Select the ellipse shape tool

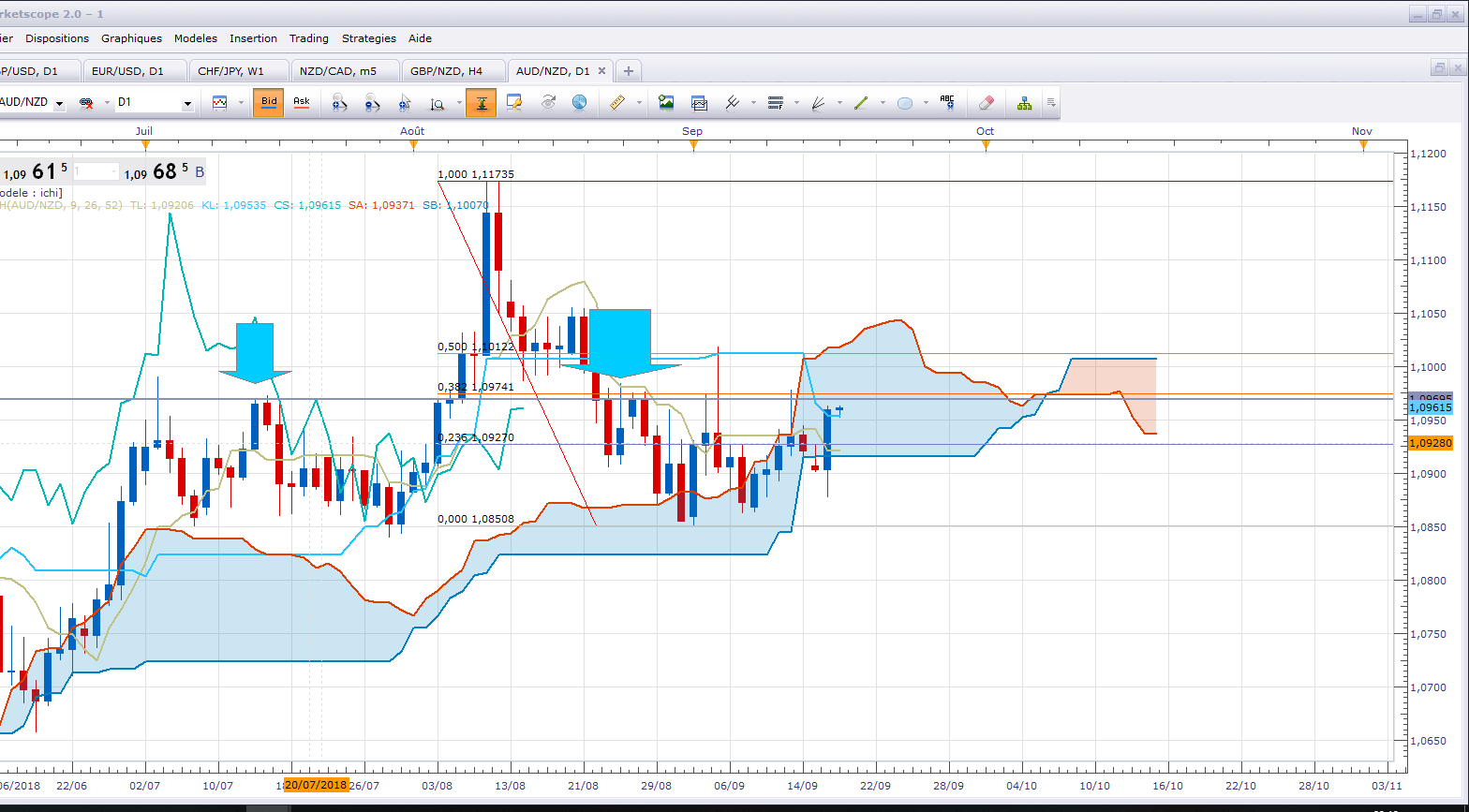904,103
